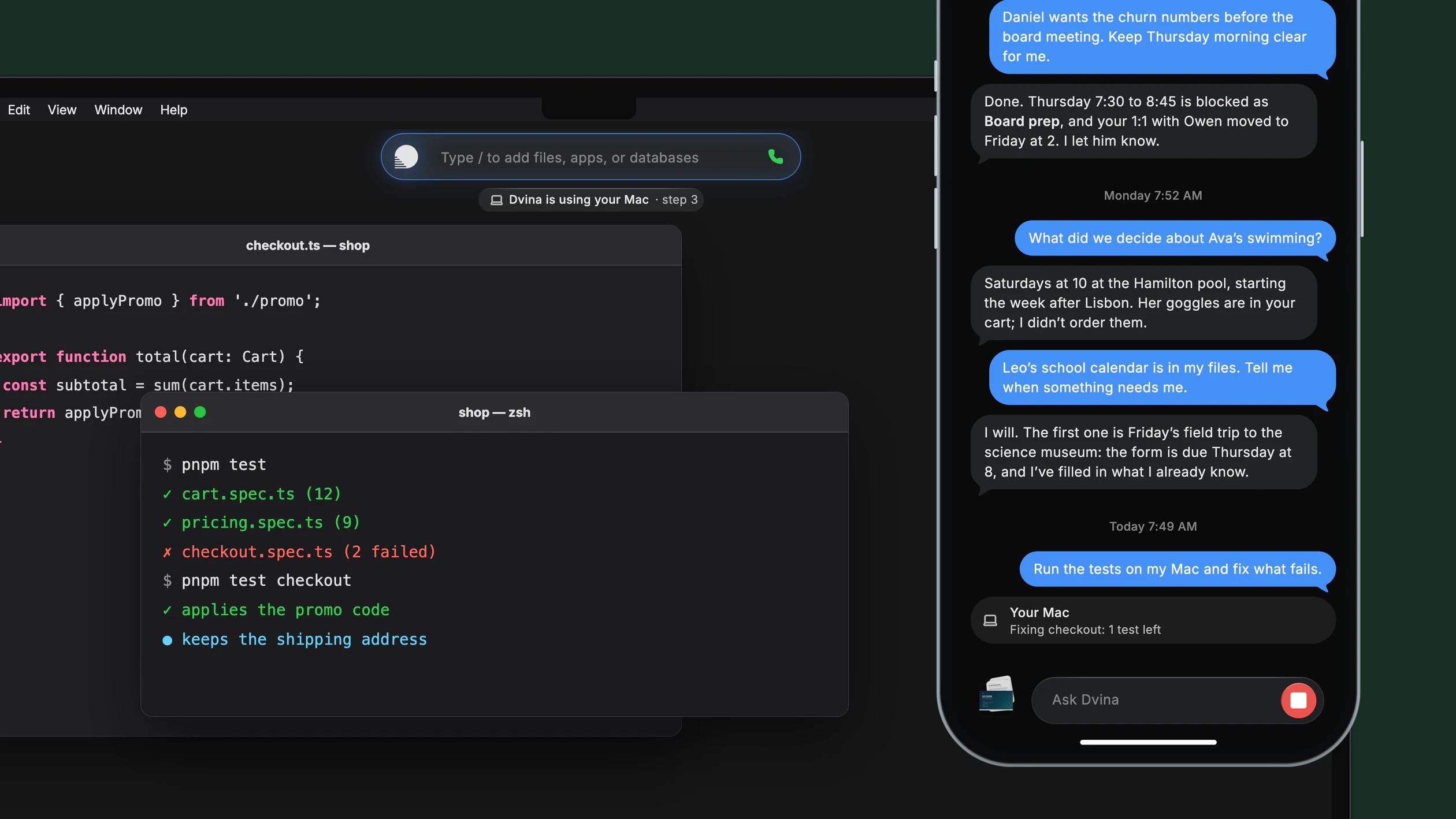Click the 'checkout.spec.ts (2 failed)' line
This screenshot has width=1456, height=819.
pyautogui.click(x=299, y=552)
